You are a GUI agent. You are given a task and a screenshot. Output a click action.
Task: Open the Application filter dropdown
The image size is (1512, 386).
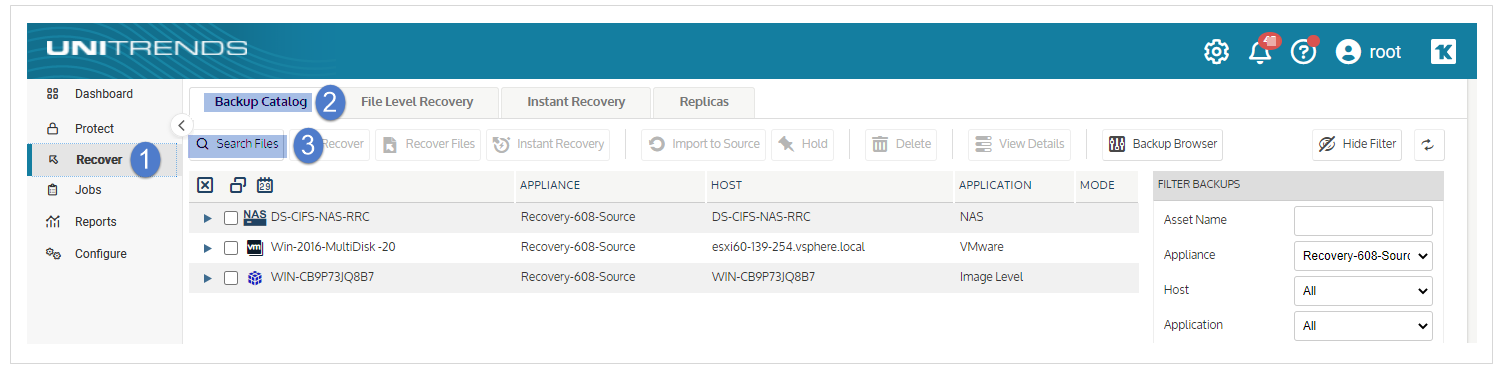tap(1363, 326)
